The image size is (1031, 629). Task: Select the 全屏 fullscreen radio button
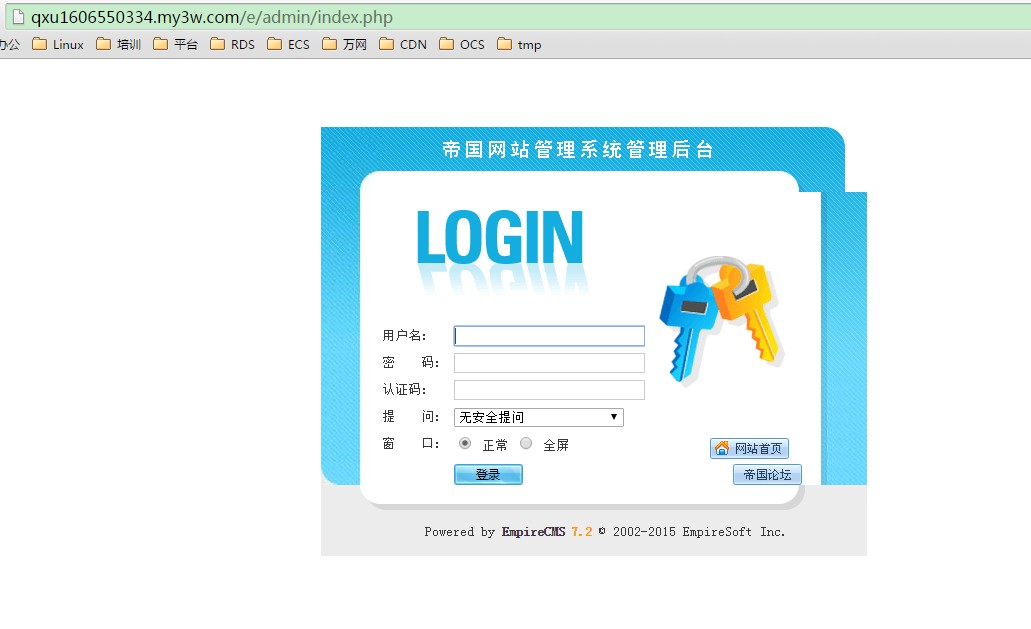pos(526,444)
